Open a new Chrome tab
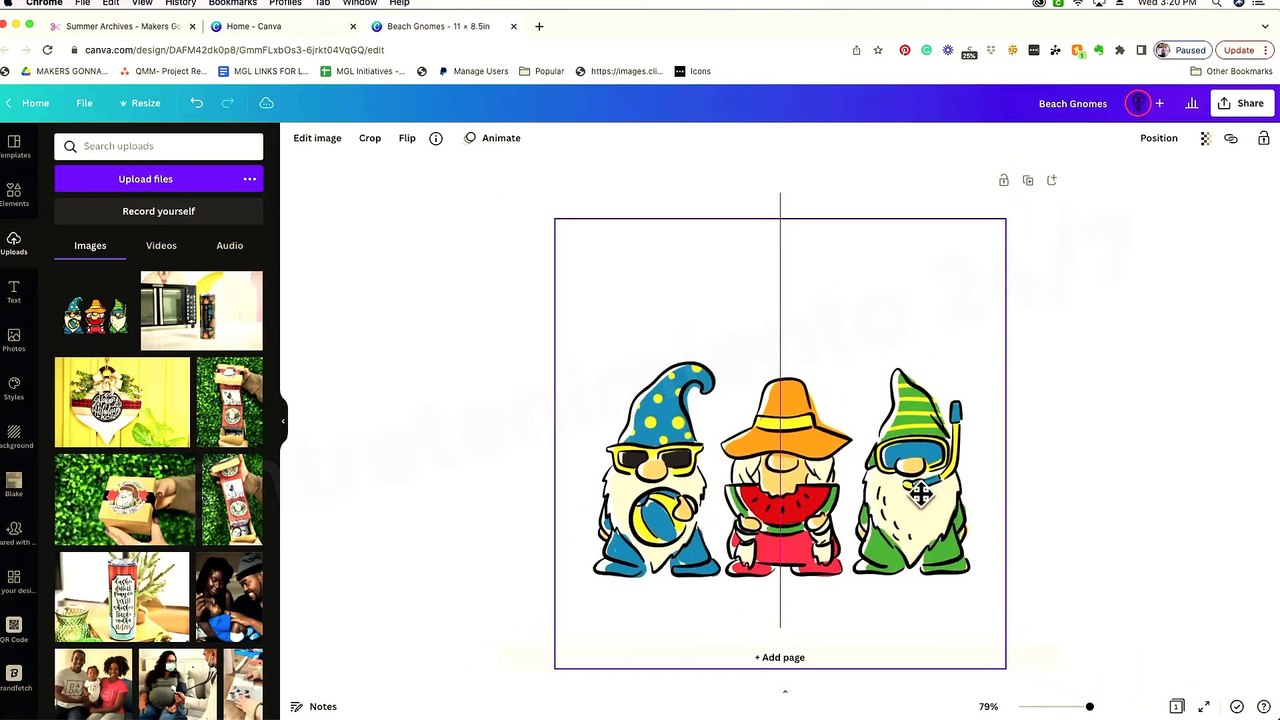Screen dimensions: 1280x720 539,26
